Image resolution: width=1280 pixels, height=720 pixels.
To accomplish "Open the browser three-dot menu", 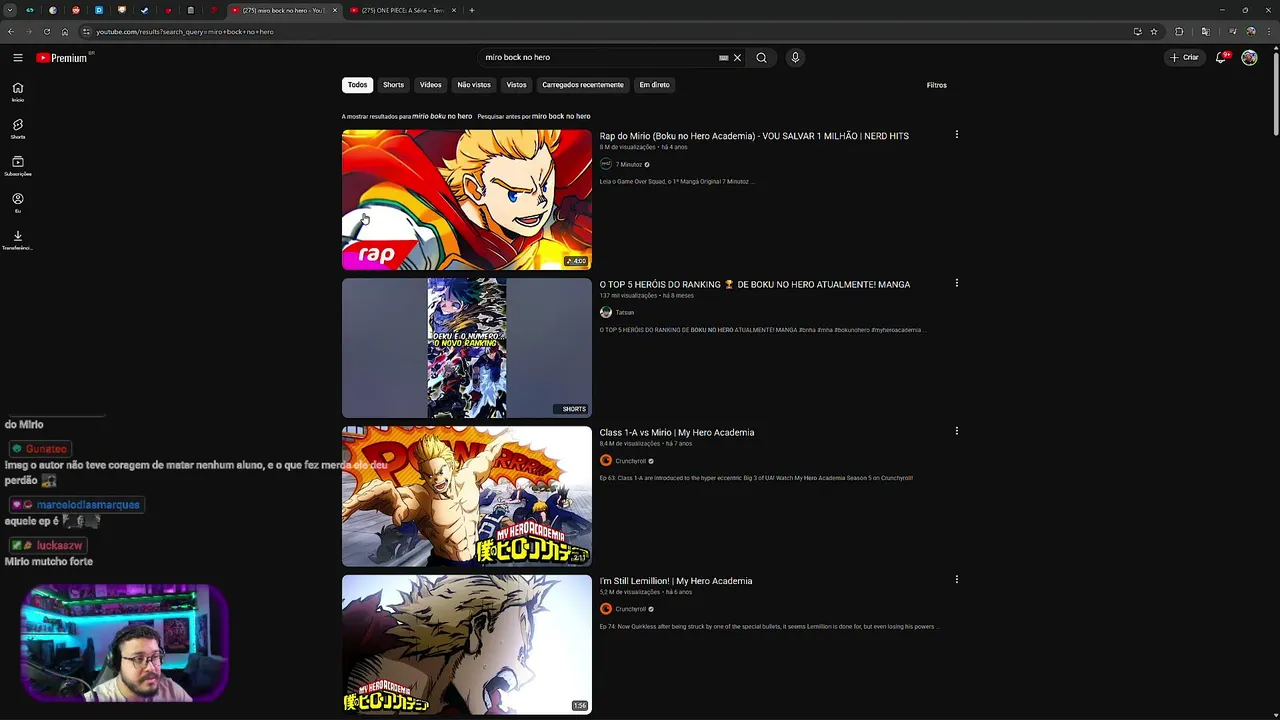I will 1267,32.
